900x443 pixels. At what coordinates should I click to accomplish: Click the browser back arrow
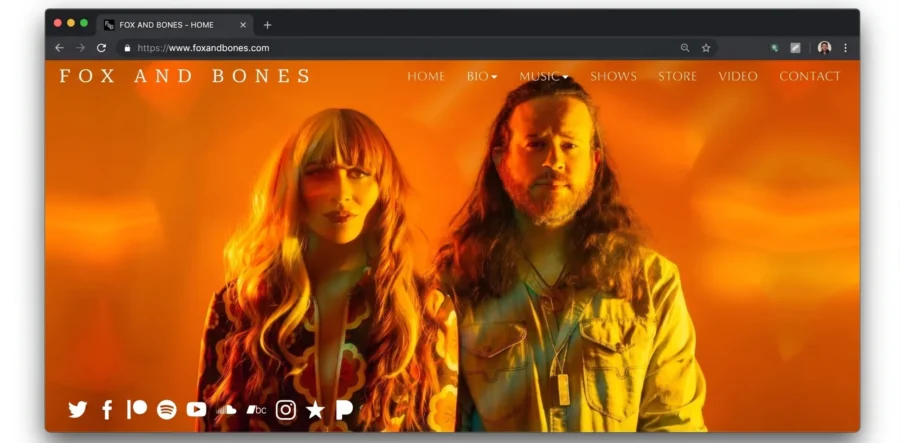pos(59,48)
